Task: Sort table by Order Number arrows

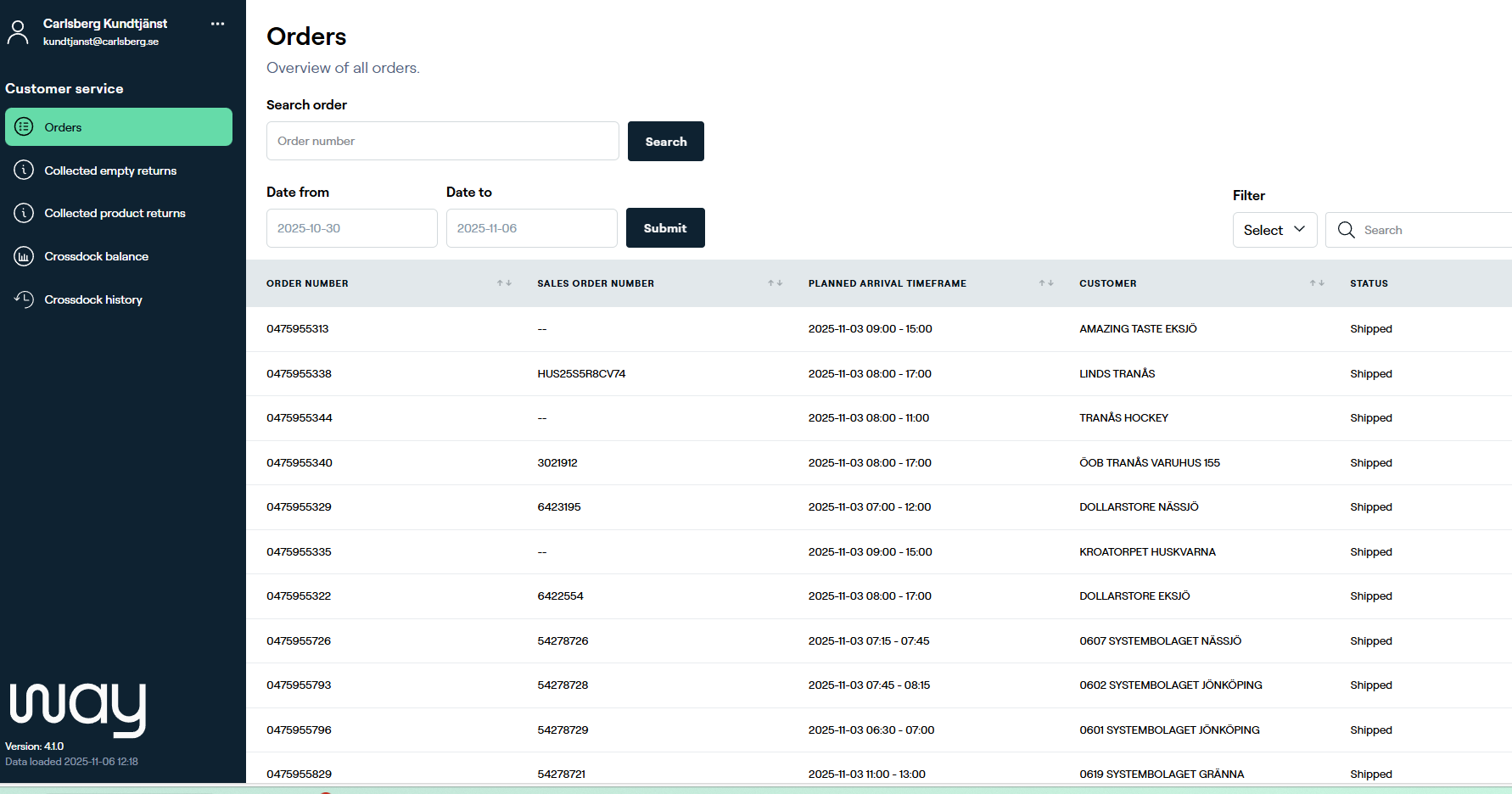Action: click(x=504, y=283)
